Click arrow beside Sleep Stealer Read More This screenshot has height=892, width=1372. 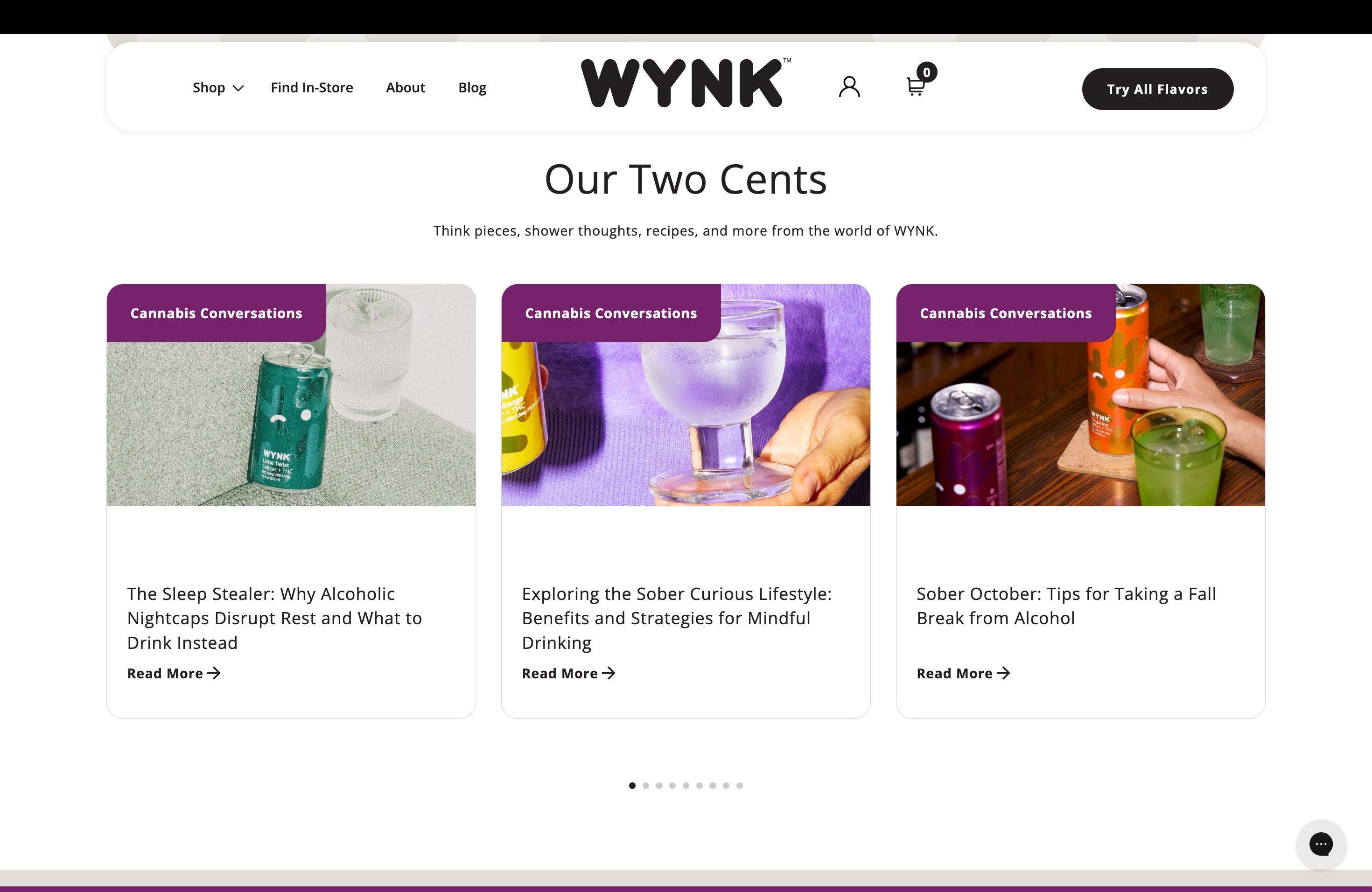pyautogui.click(x=214, y=673)
